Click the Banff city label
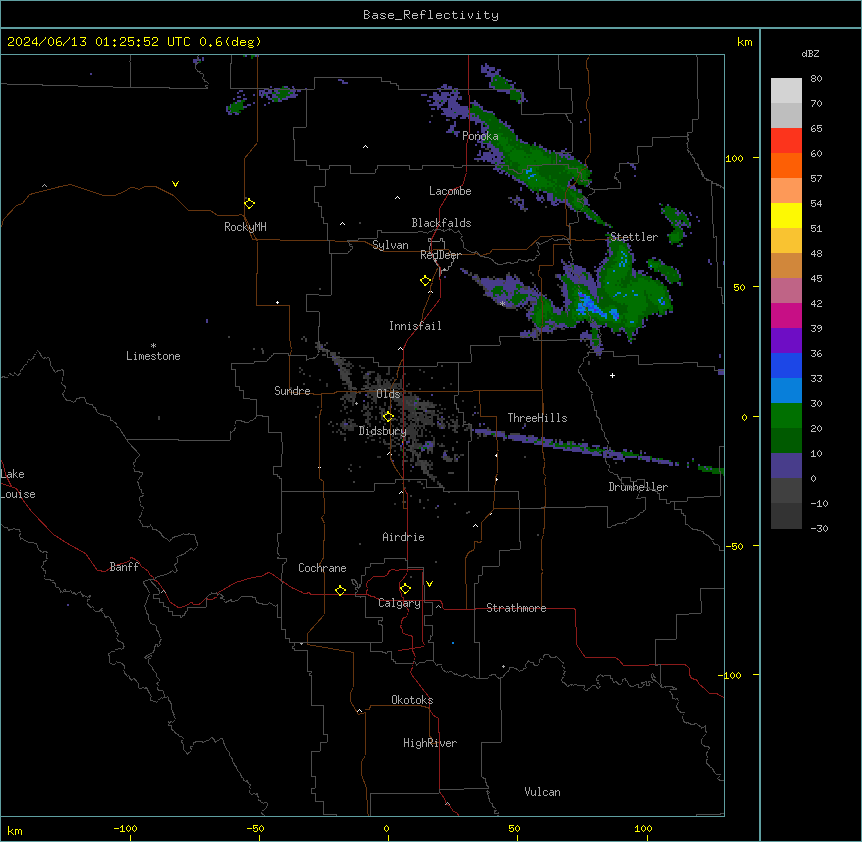Viewport: 862px width, 842px height. pyautogui.click(x=124, y=567)
